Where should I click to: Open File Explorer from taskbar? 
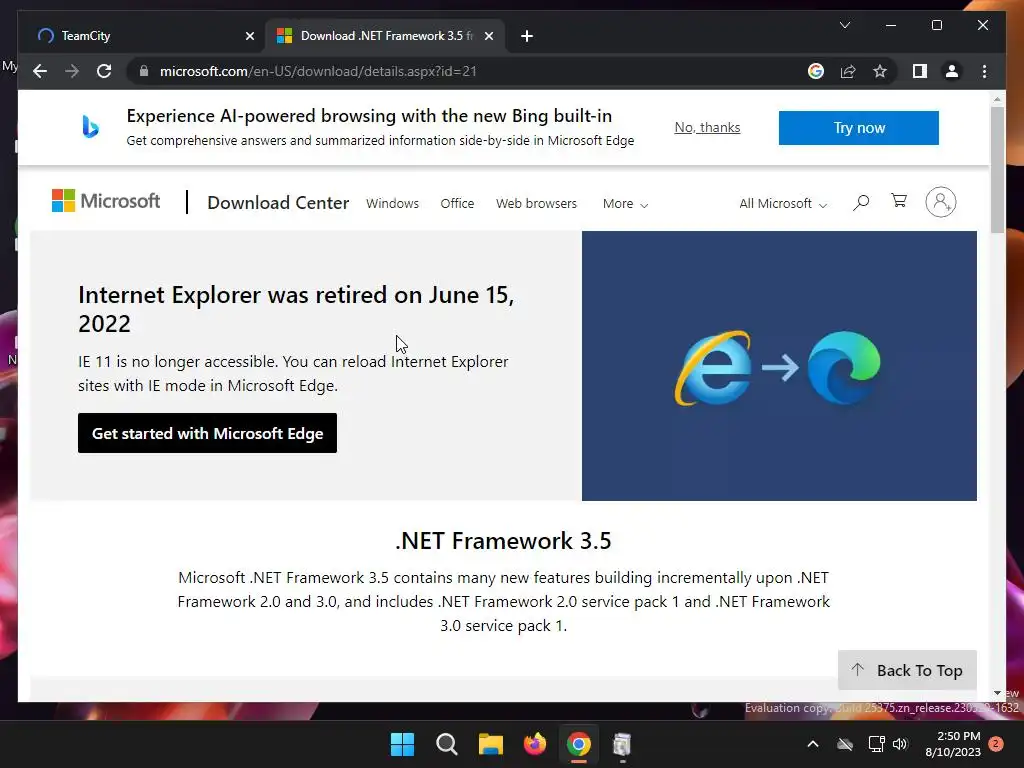(x=490, y=744)
